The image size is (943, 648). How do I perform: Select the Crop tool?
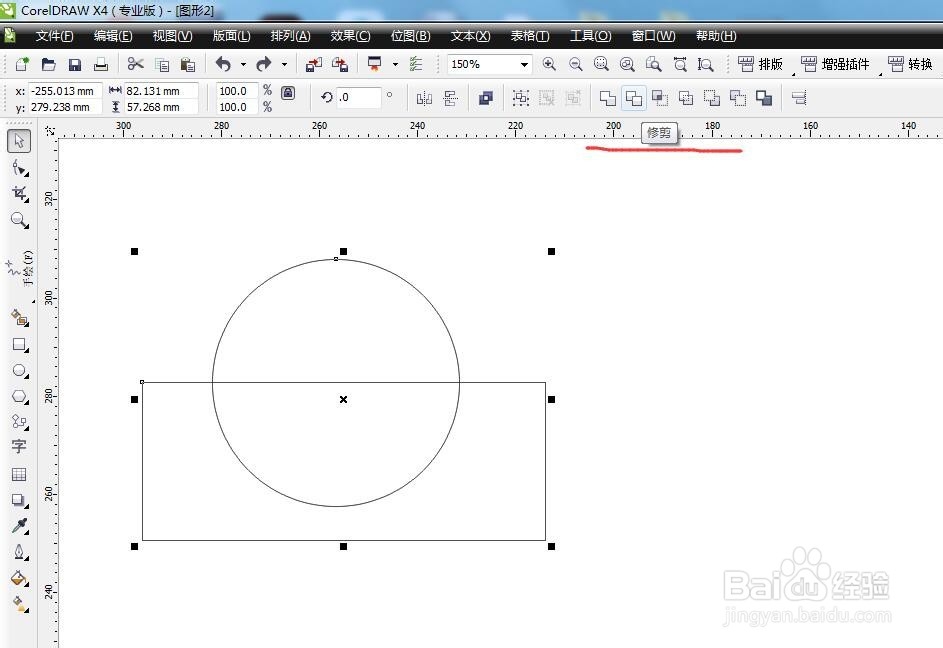point(19,194)
